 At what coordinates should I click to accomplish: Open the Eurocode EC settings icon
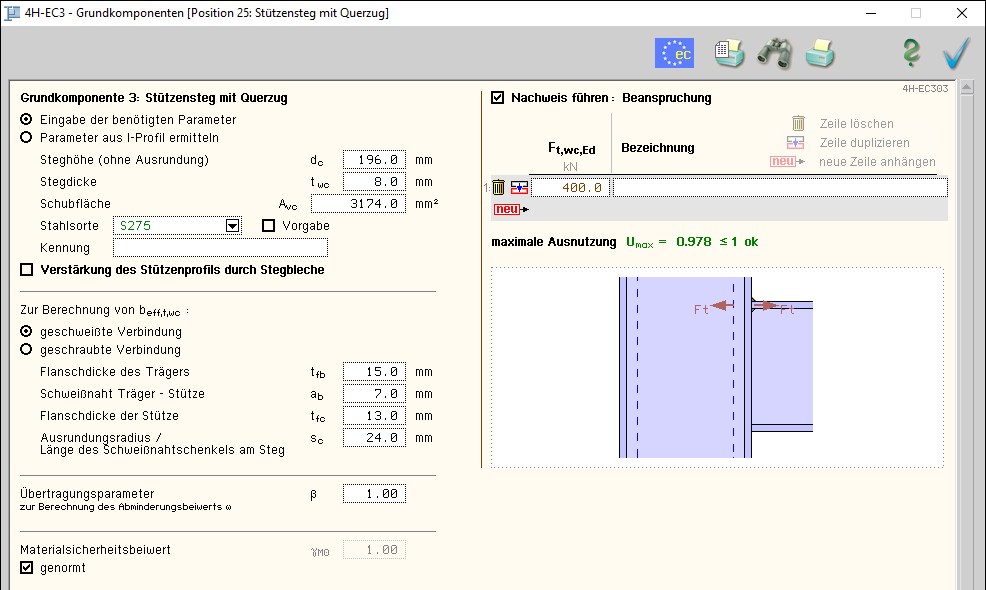[x=674, y=53]
